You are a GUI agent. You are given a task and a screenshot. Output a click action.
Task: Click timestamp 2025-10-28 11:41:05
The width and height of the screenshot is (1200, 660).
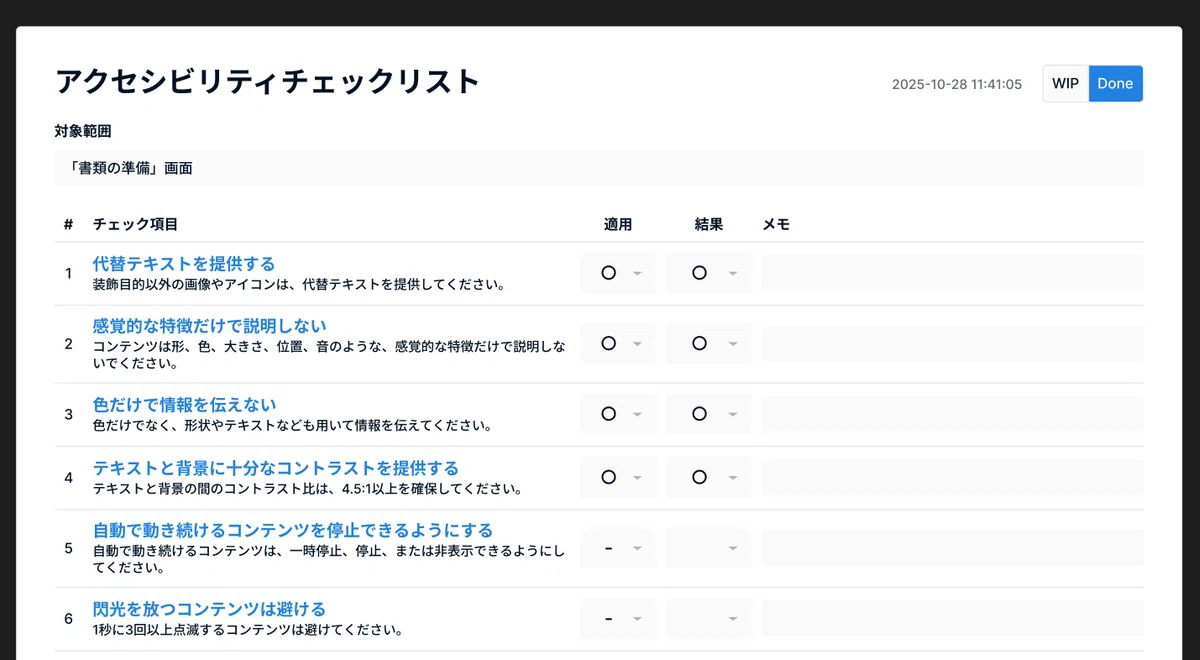[957, 84]
